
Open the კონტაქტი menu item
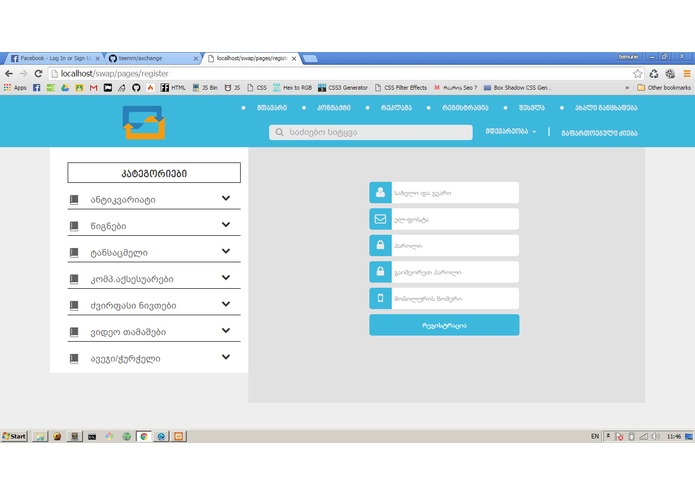click(x=334, y=108)
